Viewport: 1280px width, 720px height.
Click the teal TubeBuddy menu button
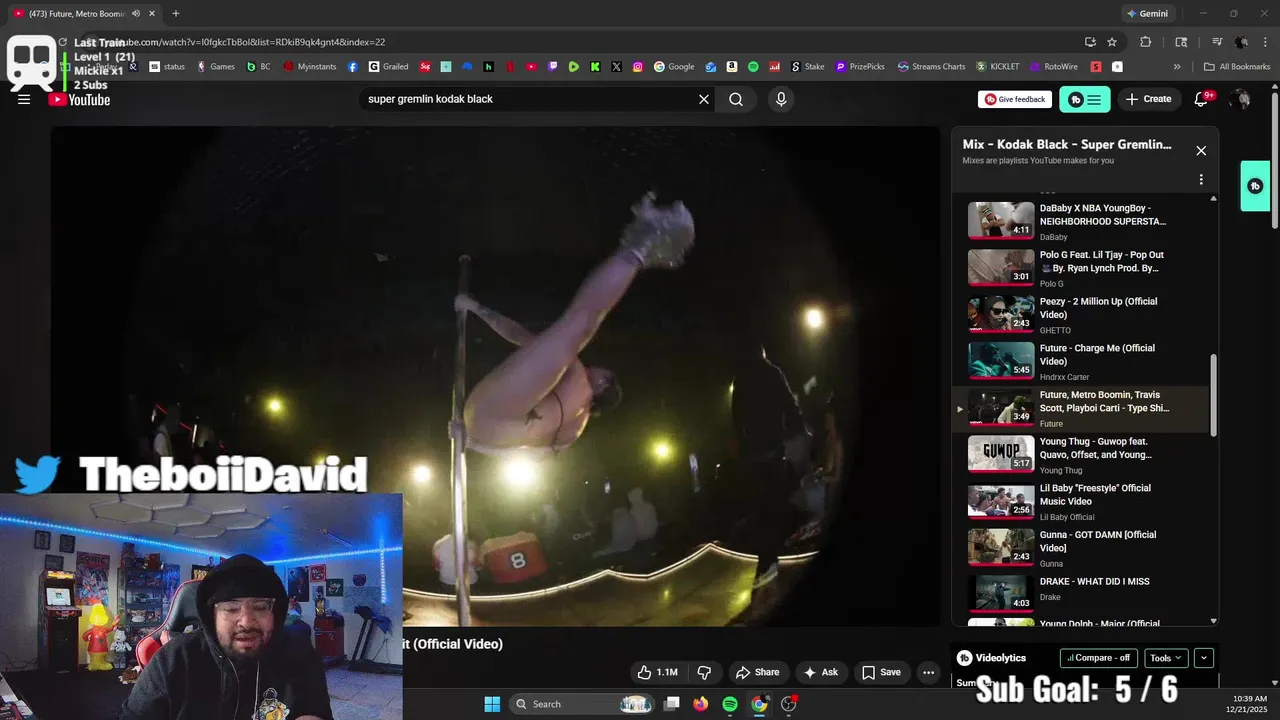(1085, 99)
